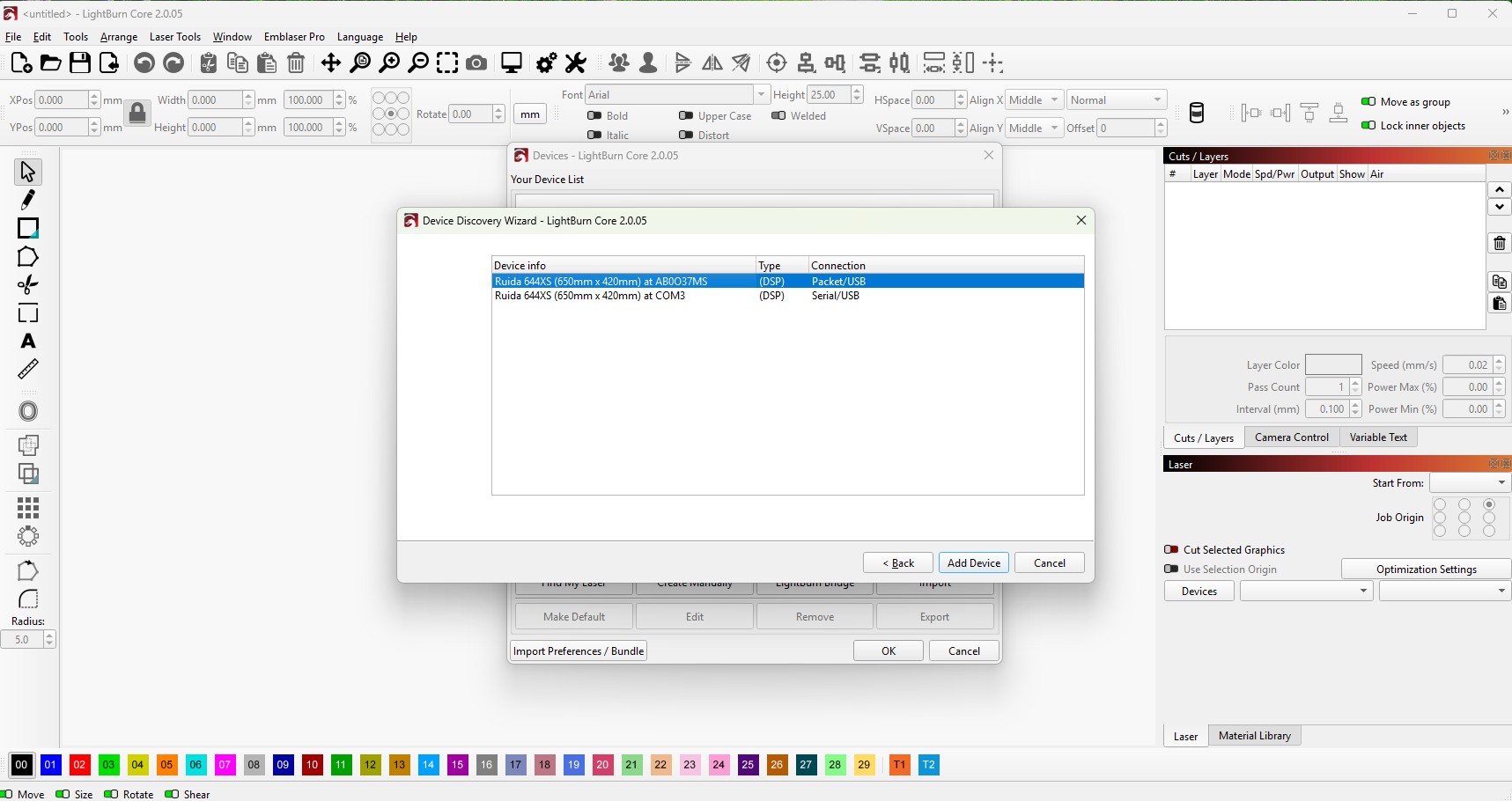Switch to the Material Library tab
The width and height of the screenshot is (1512, 801).
[1255, 736]
